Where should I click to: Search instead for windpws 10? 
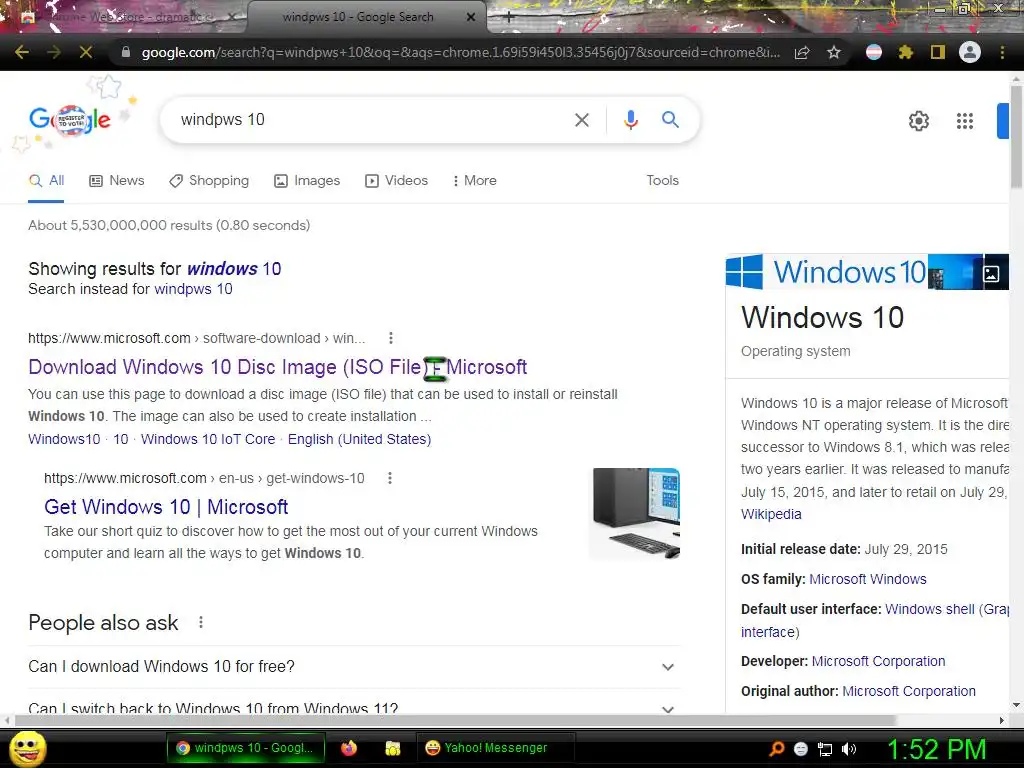[x=193, y=289]
